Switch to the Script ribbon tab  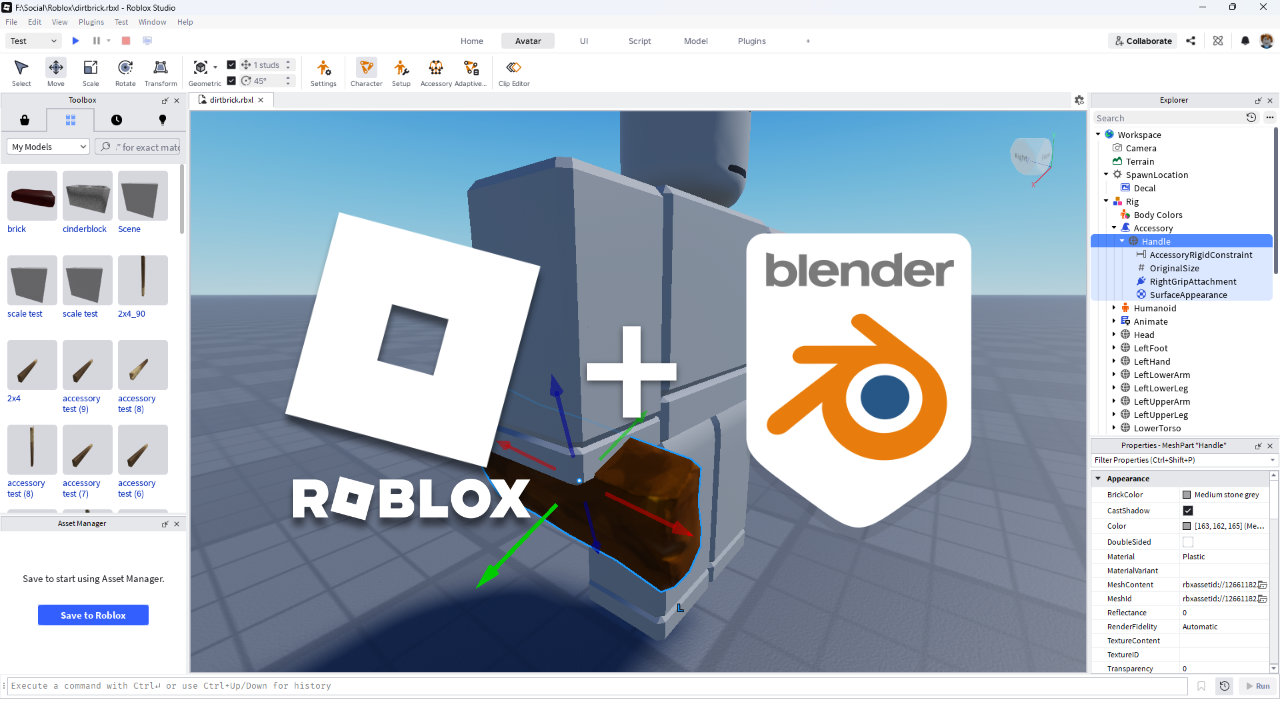point(640,41)
